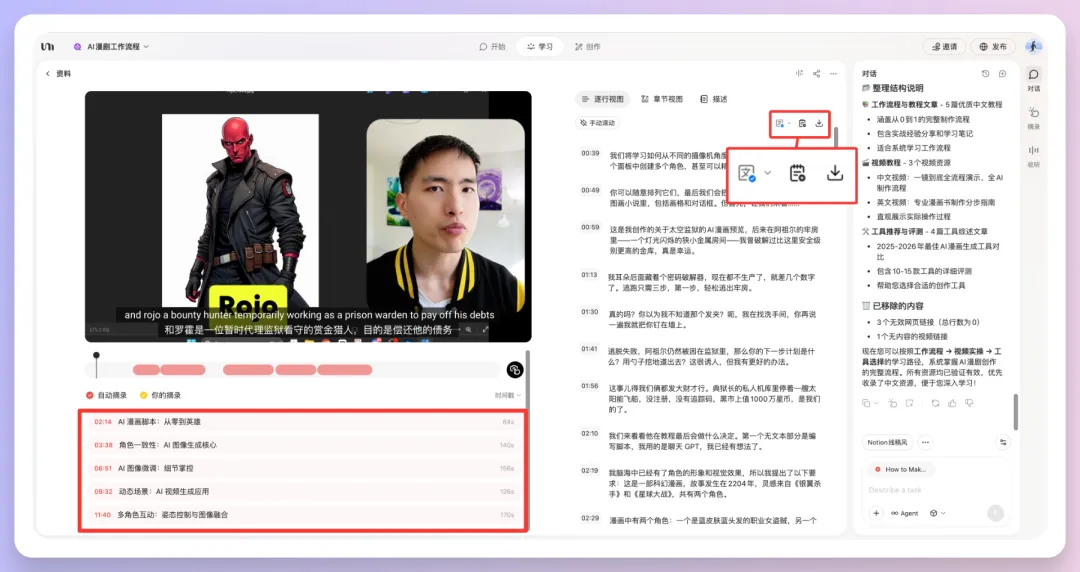Click the 发布 publish button
1080x572 pixels.
(x=993, y=46)
